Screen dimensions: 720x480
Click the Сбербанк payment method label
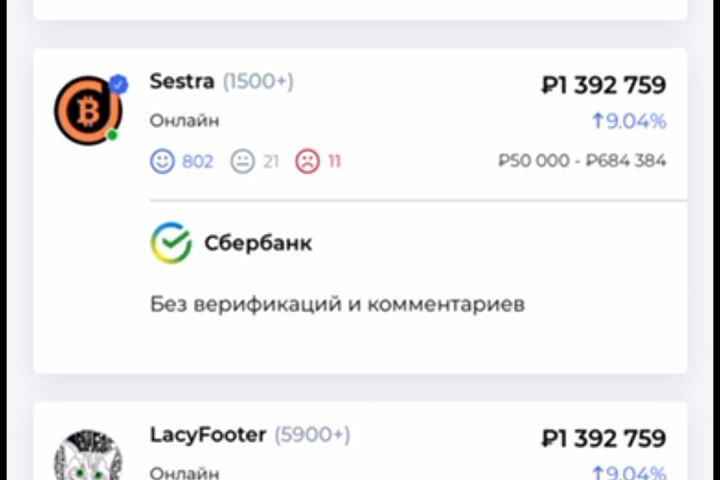point(258,243)
